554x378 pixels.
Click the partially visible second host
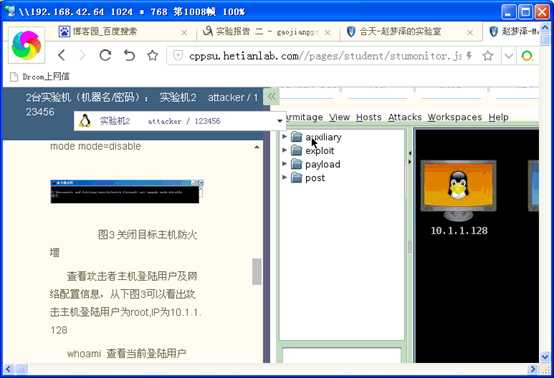tap(534, 186)
